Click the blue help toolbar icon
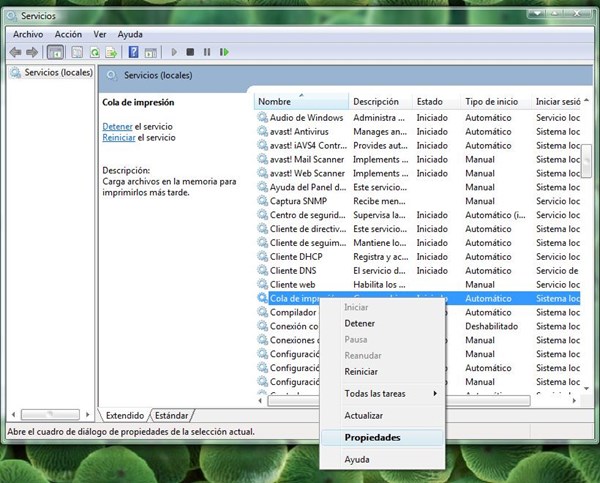 pyautogui.click(x=133, y=52)
